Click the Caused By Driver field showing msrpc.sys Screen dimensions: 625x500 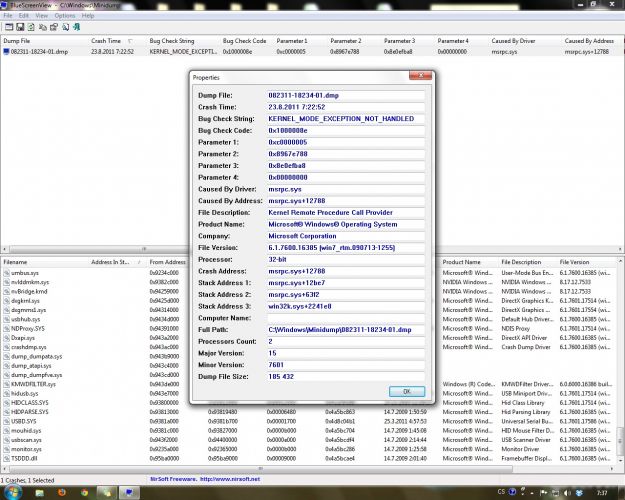coord(346,189)
